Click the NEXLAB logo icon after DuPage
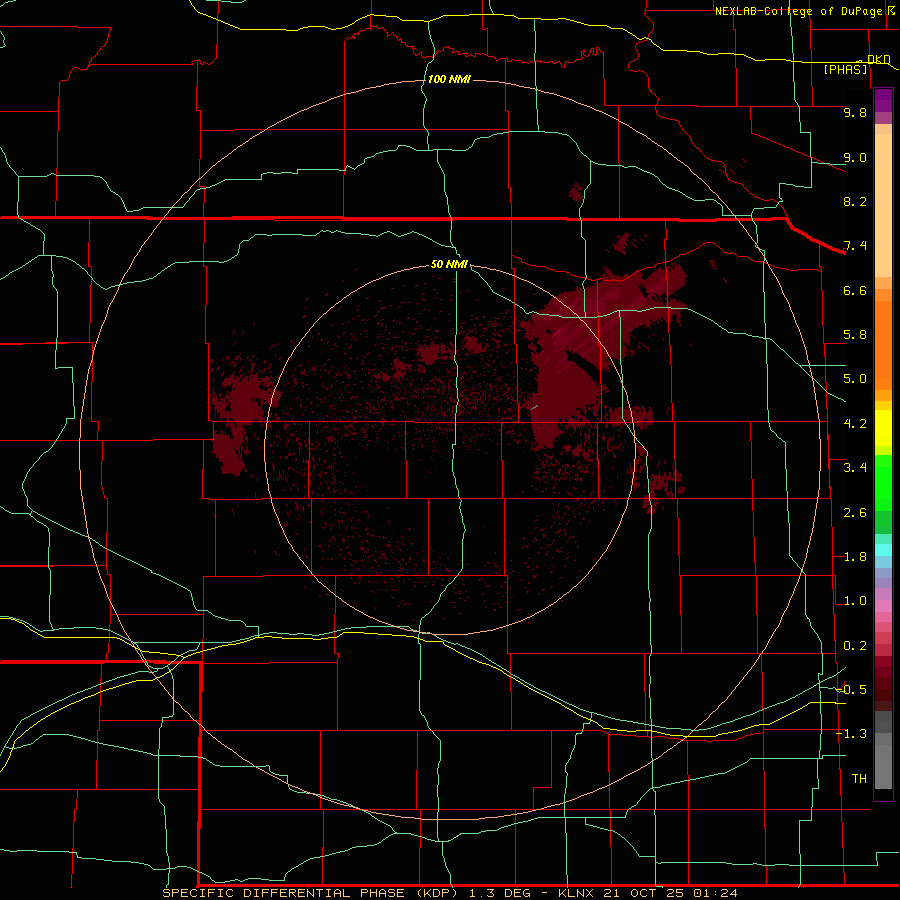 point(891,10)
